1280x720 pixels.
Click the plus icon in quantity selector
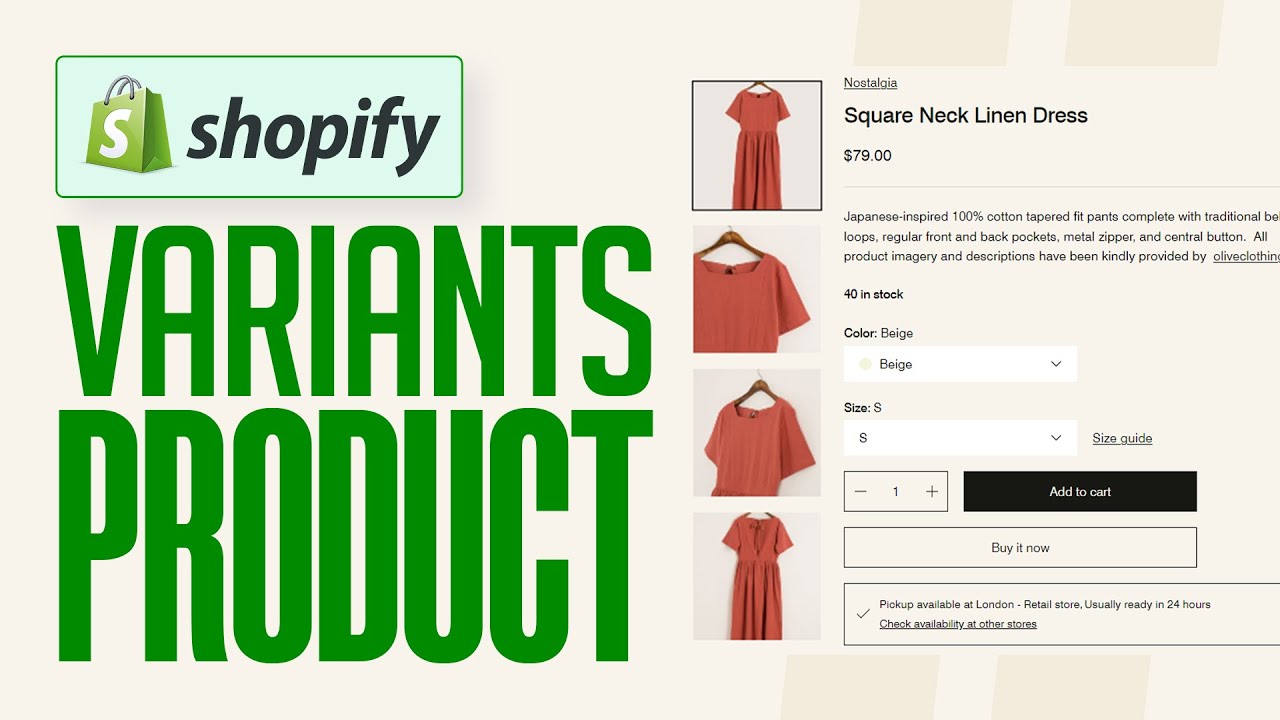932,492
